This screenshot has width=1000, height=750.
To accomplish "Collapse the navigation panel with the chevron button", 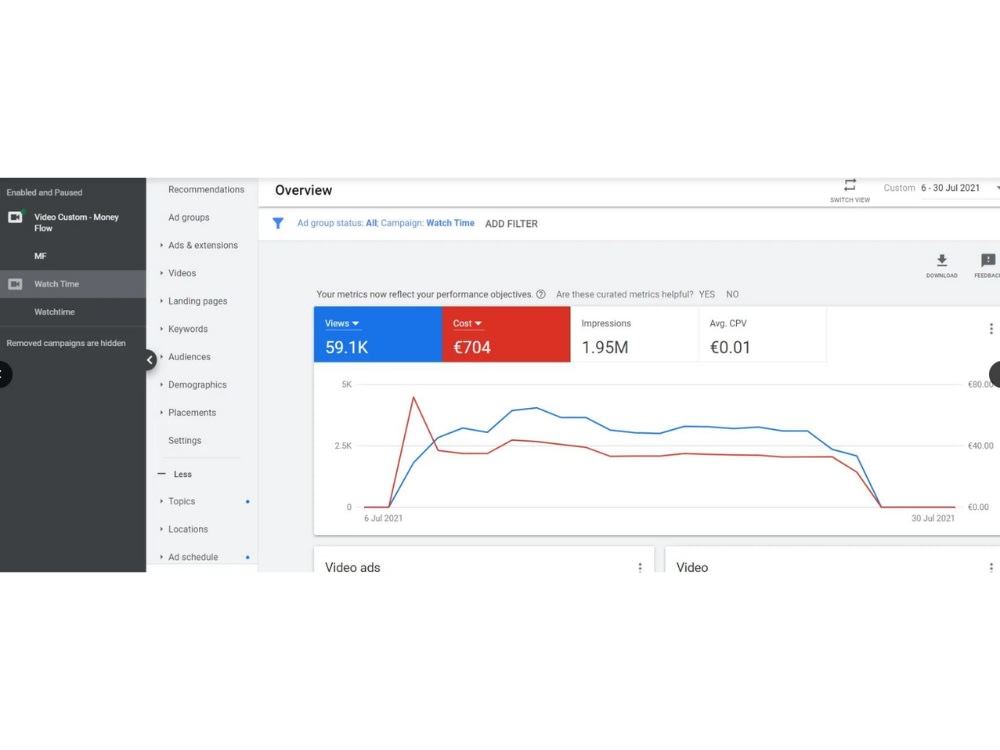I will [150, 360].
